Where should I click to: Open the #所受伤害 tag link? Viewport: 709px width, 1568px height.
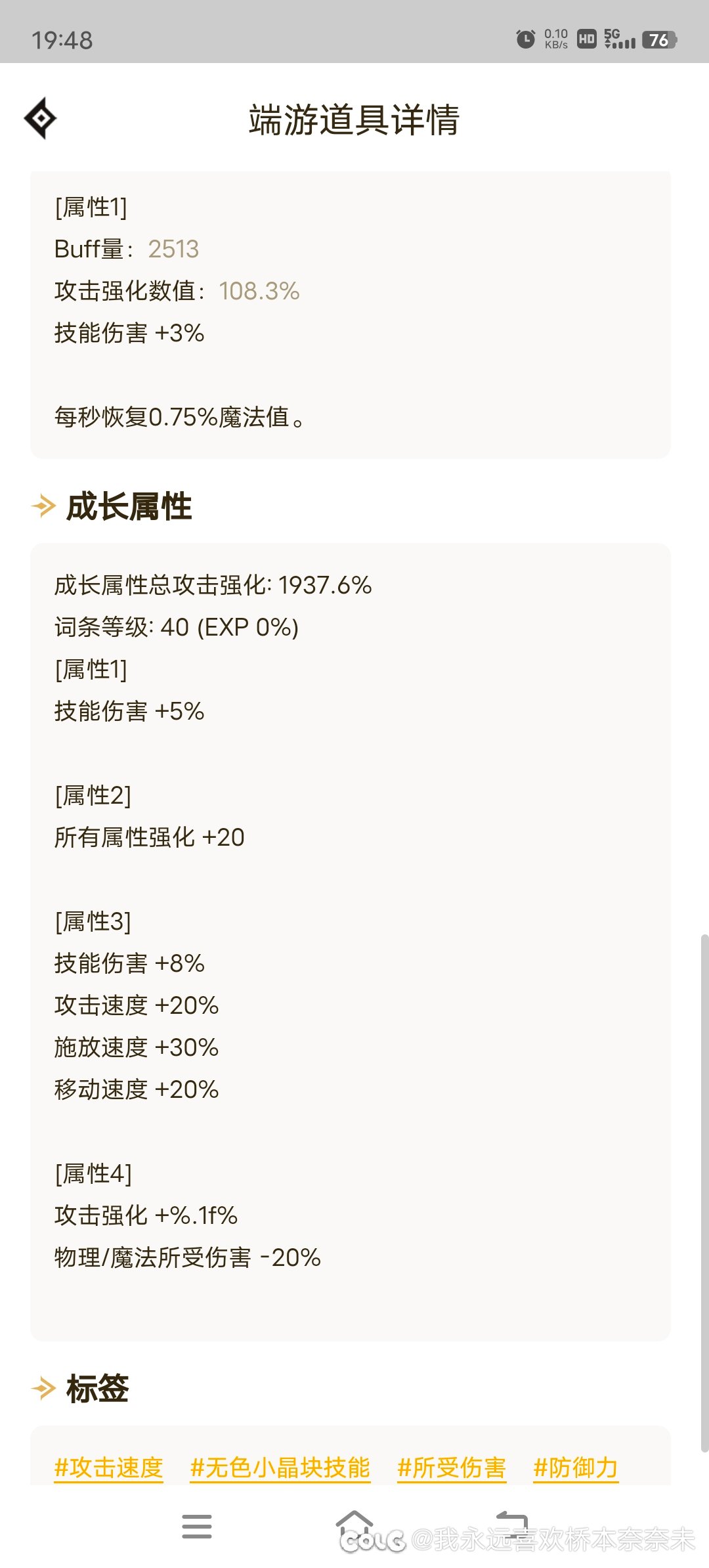click(x=452, y=1468)
